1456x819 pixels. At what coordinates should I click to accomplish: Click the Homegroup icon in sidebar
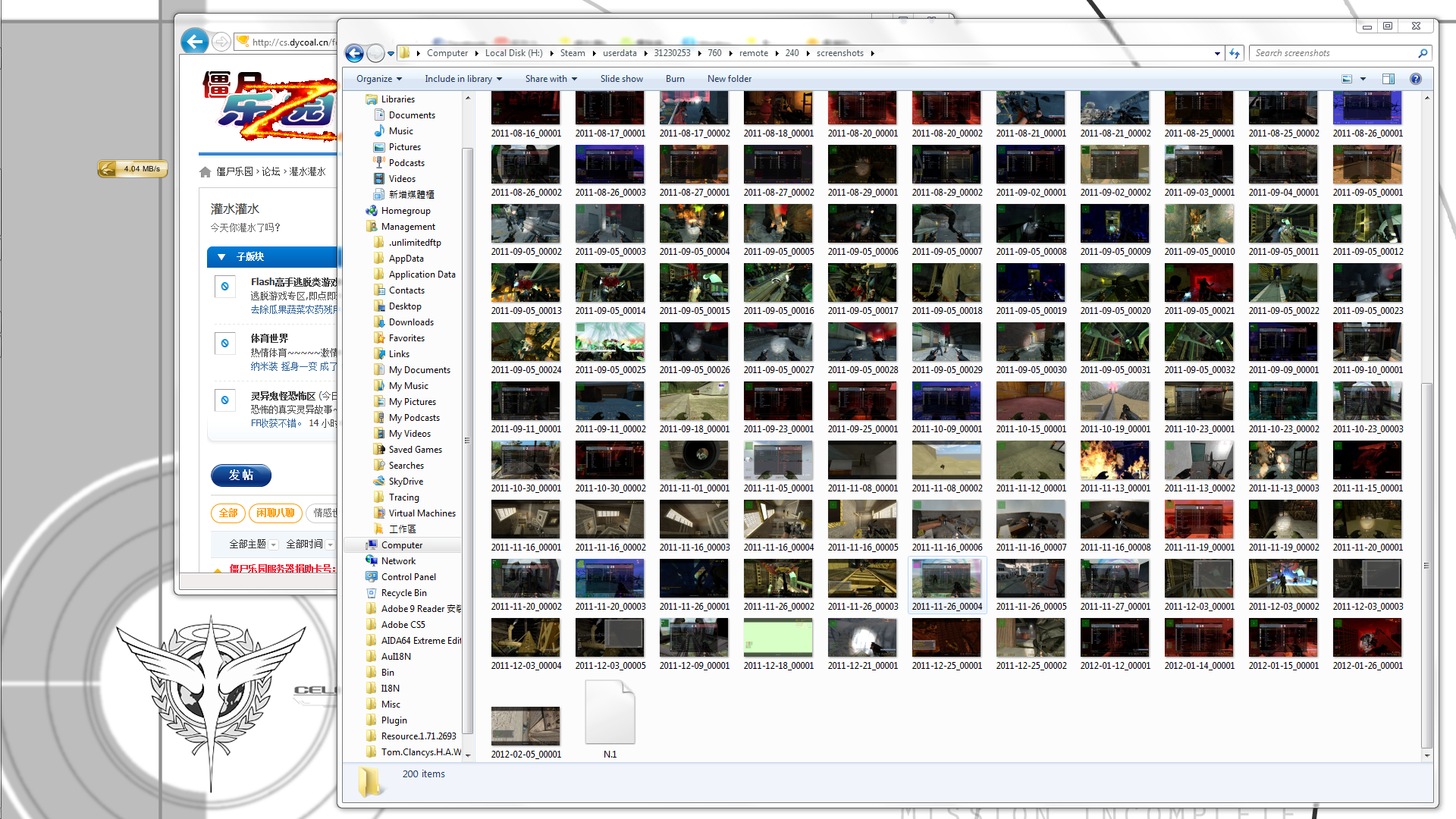point(372,211)
